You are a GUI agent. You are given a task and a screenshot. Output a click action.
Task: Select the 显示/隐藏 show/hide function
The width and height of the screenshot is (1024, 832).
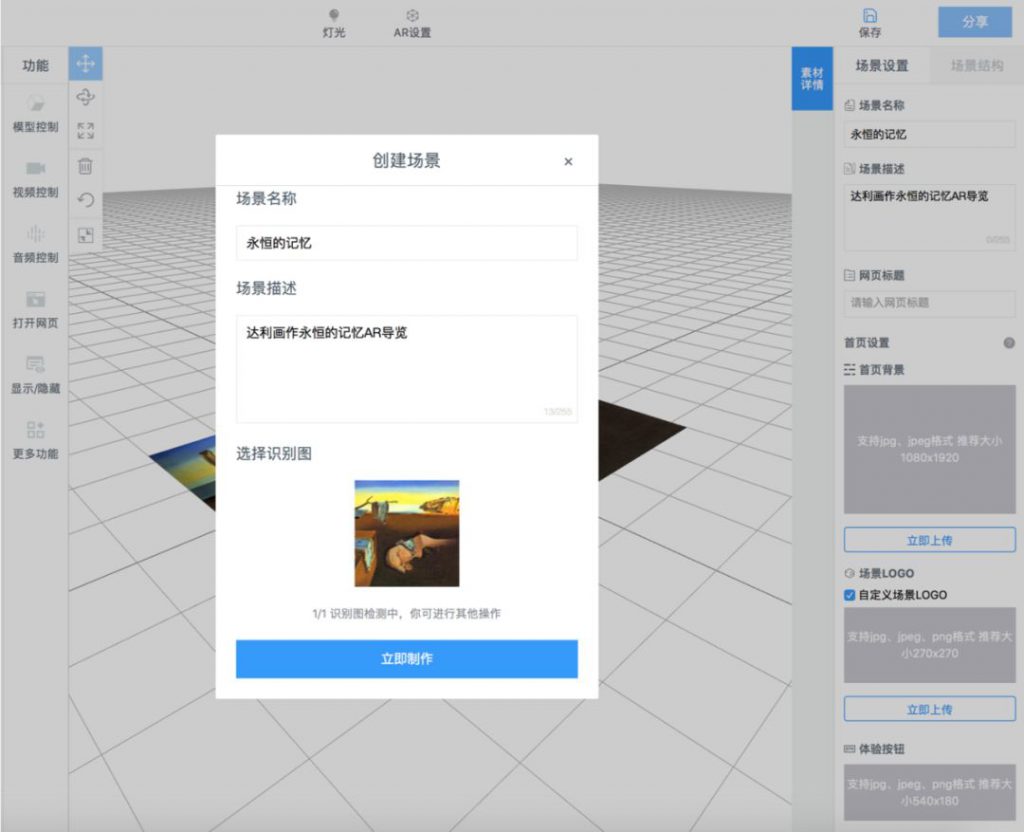(35, 375)
